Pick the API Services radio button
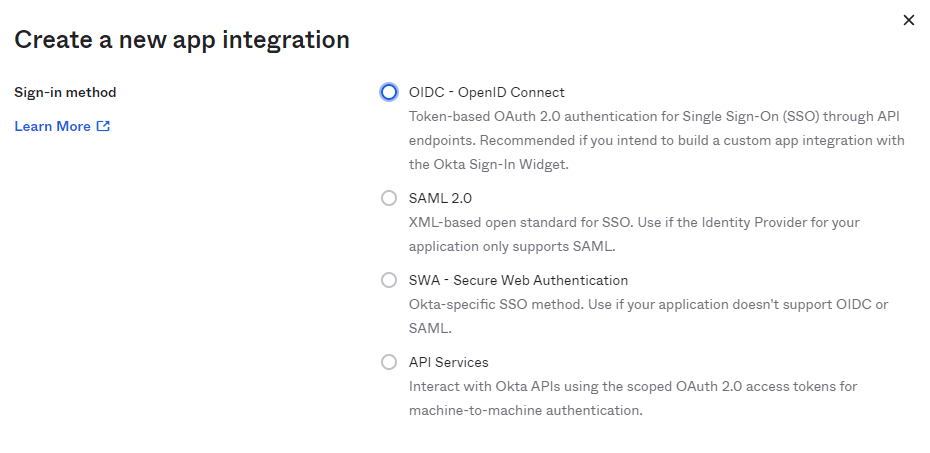 tap(389, 362)
